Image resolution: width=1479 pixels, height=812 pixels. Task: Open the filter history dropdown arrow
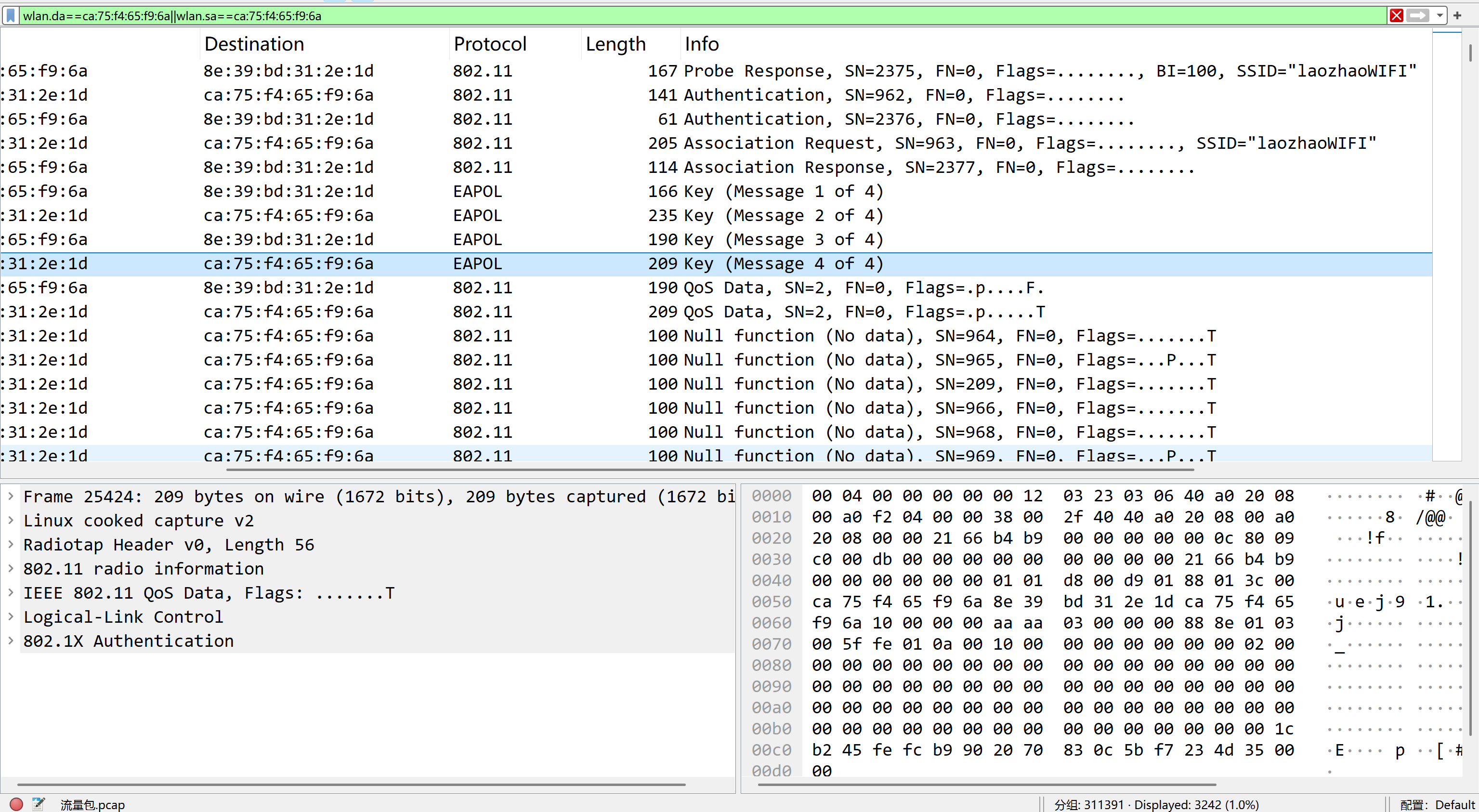(1440, 15)
